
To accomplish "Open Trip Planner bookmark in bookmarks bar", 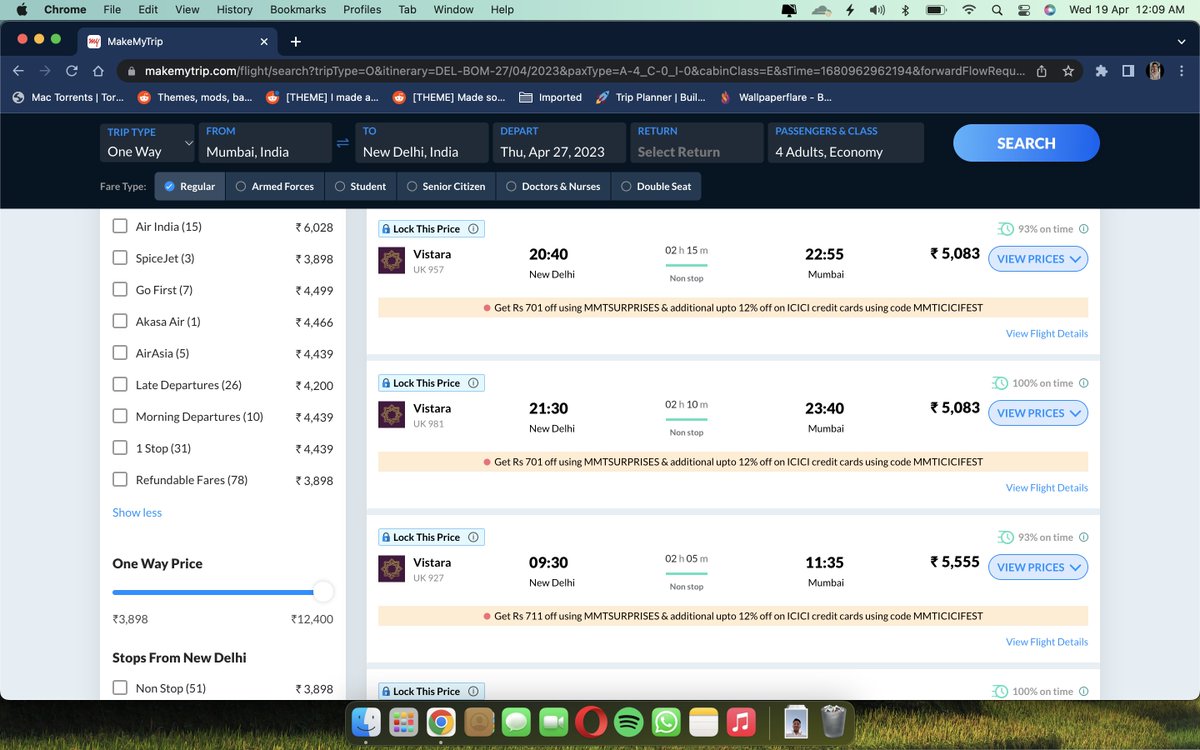I will pyautogui.click(x=651, y=97).
